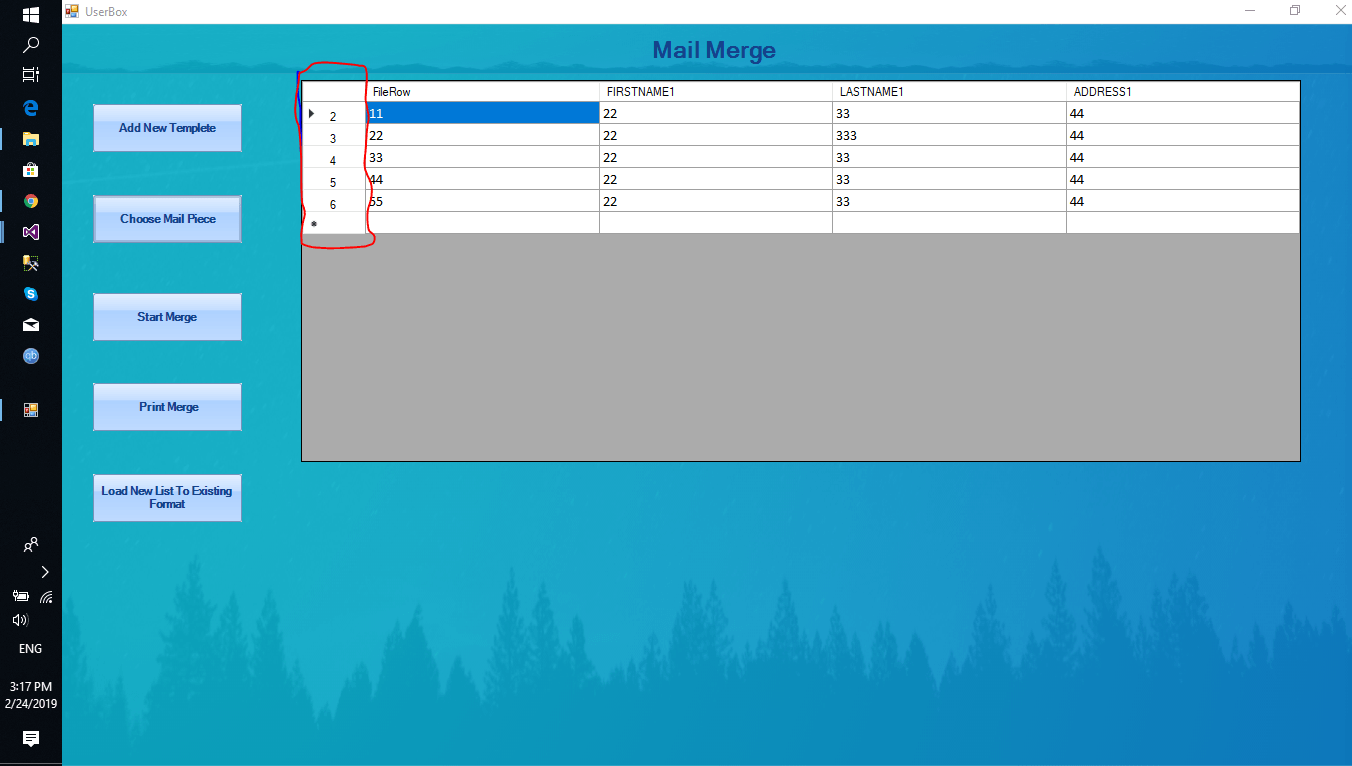
Task: Start the merge with Start Merge button
Action: click(x=167, y=317)
